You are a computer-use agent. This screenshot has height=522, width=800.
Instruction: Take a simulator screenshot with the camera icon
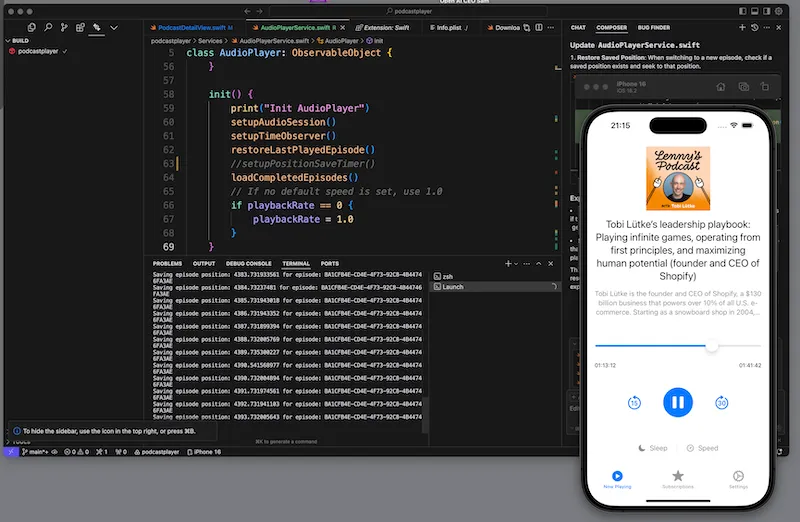pos(743,87)
